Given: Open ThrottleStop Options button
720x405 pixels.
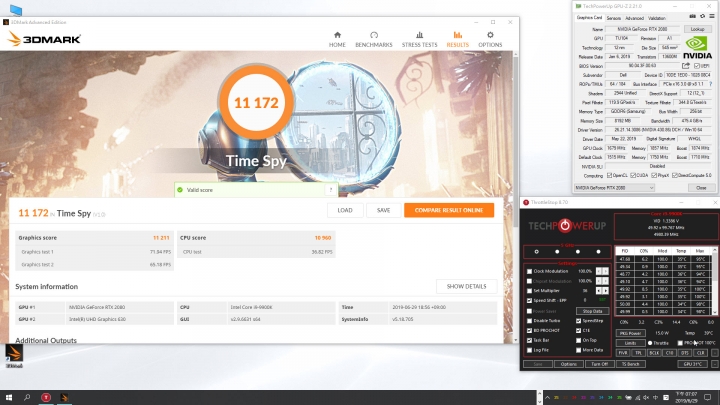Looking at the screenshot, I should (x=568, y=364).
